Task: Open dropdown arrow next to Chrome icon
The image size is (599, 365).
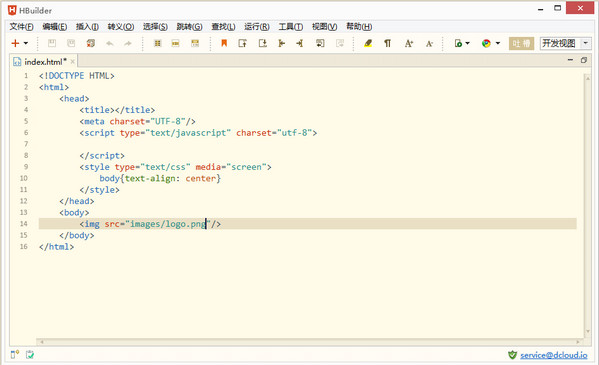Action: 498,43
